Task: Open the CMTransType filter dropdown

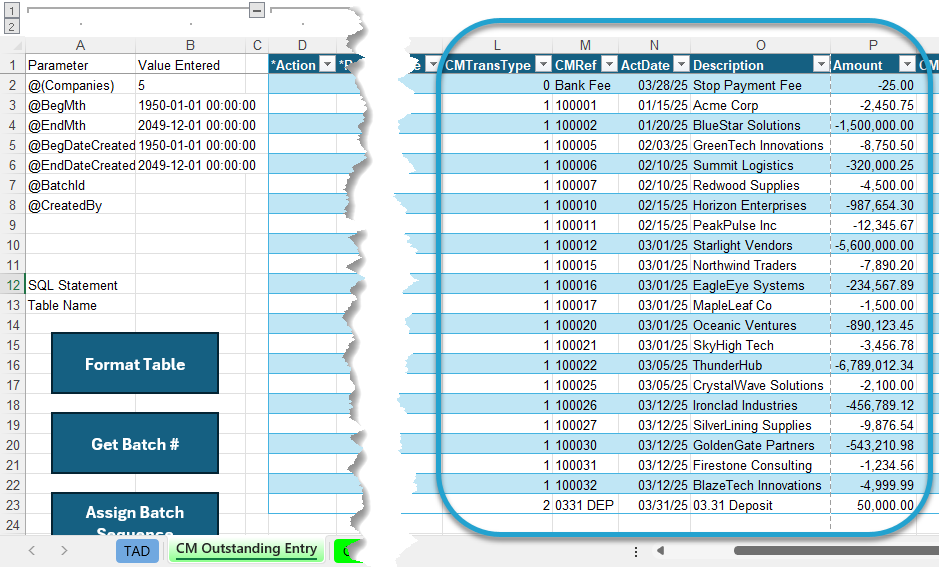Action: [x=543, y=65]
